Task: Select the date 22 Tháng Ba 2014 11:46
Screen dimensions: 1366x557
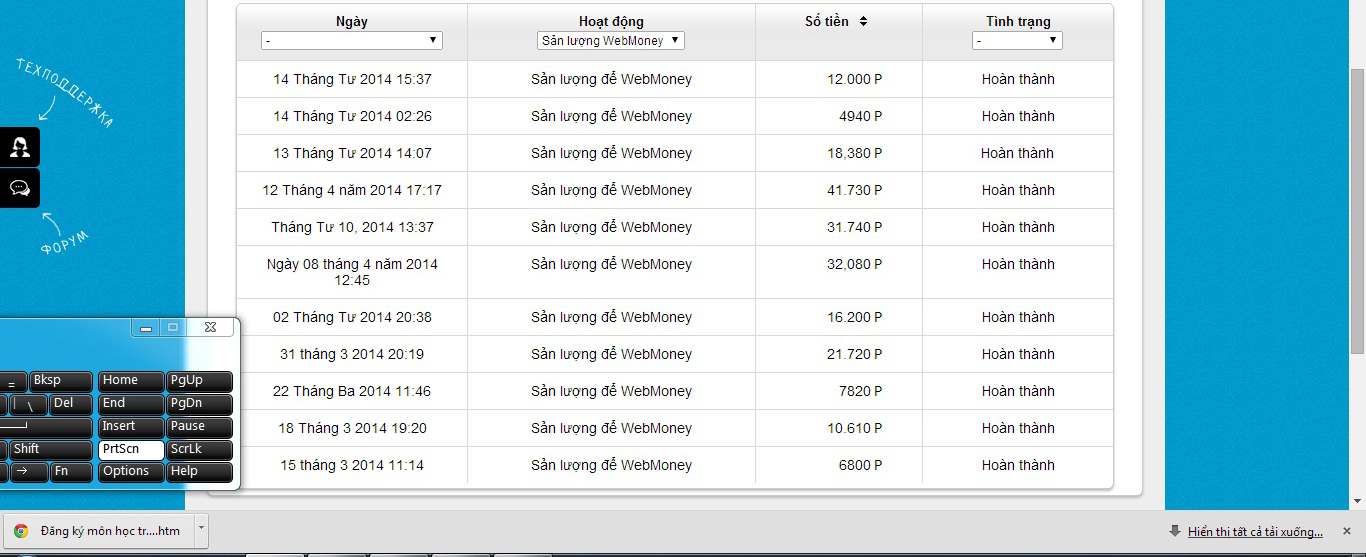Action: [x=352, y=391]
